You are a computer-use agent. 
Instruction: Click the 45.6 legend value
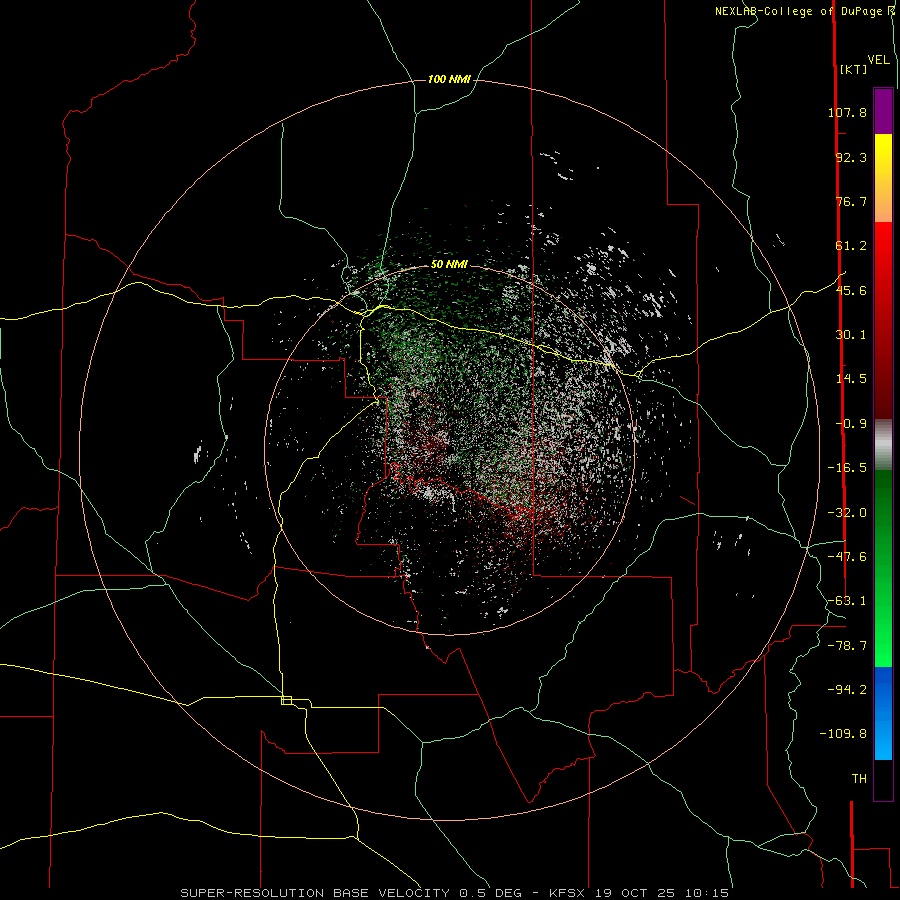click(851, 290)
